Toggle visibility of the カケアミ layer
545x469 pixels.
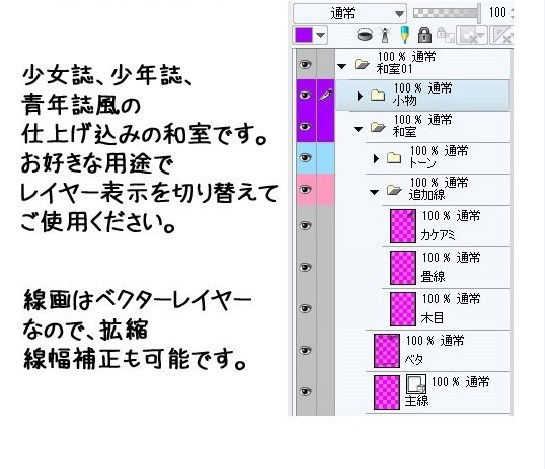pyautogui.click(x=305, y=226)
